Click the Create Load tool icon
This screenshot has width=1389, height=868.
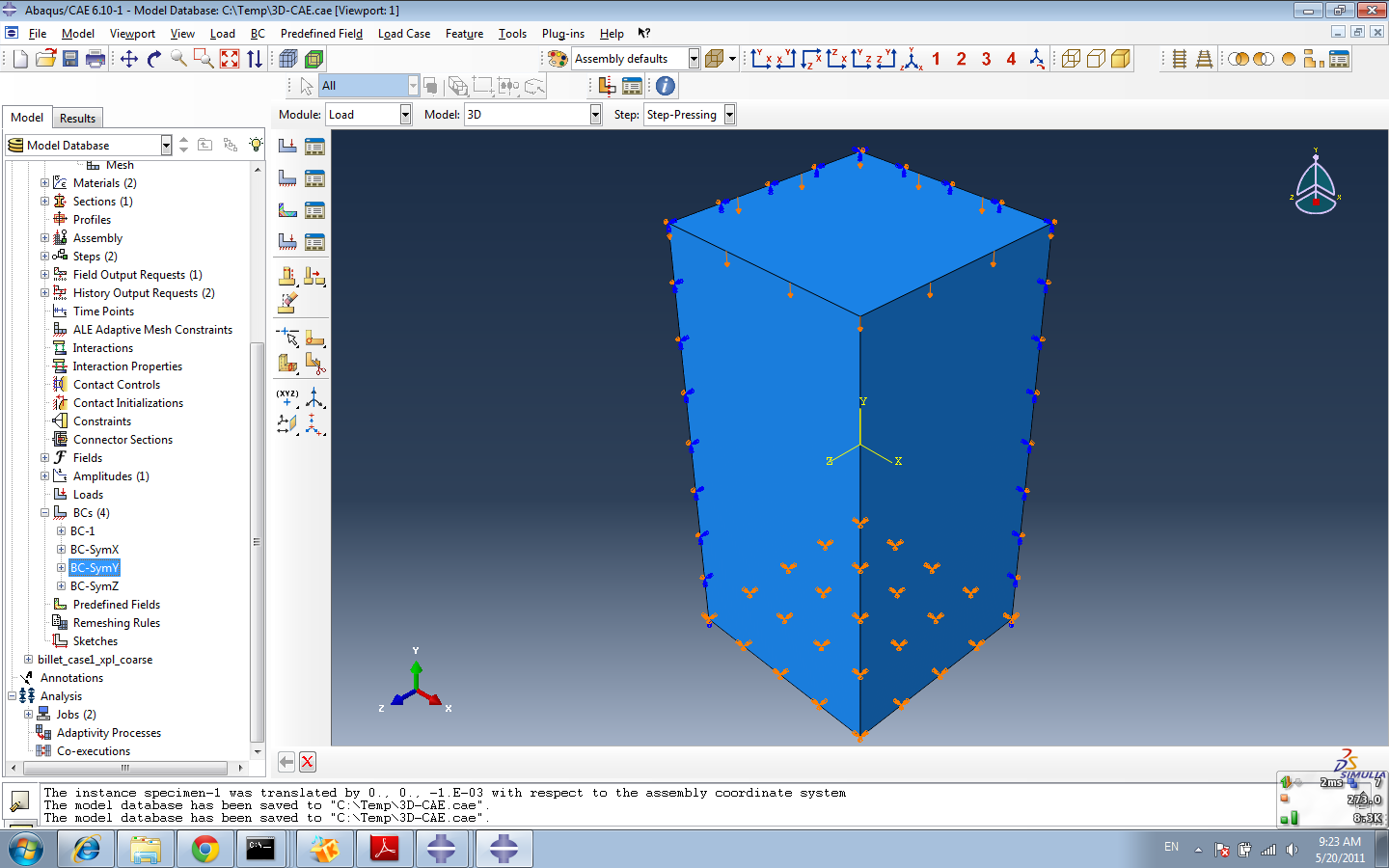tap(287, 147)
